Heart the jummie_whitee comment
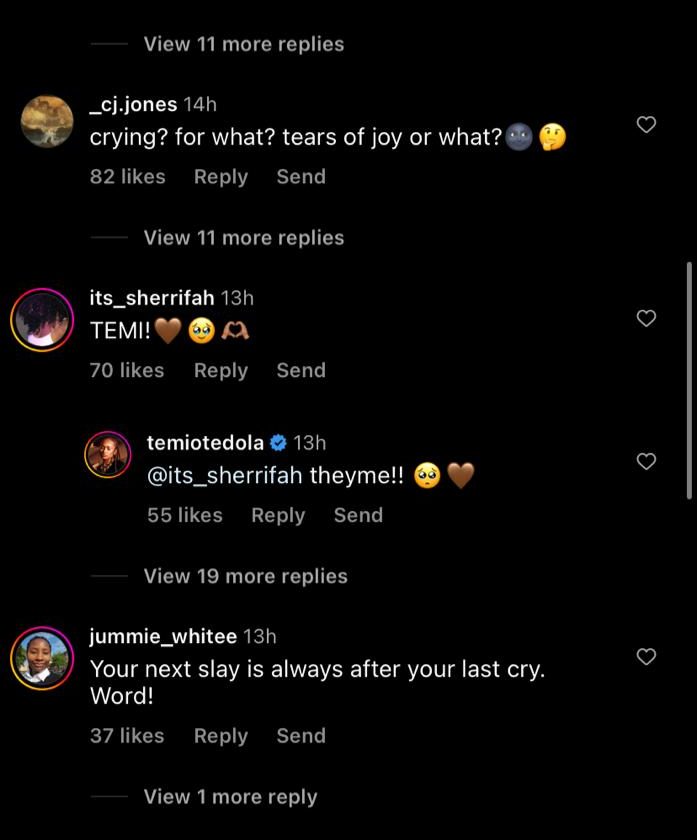This screenshot has width=697, height=840. click(x=647, y=657)
